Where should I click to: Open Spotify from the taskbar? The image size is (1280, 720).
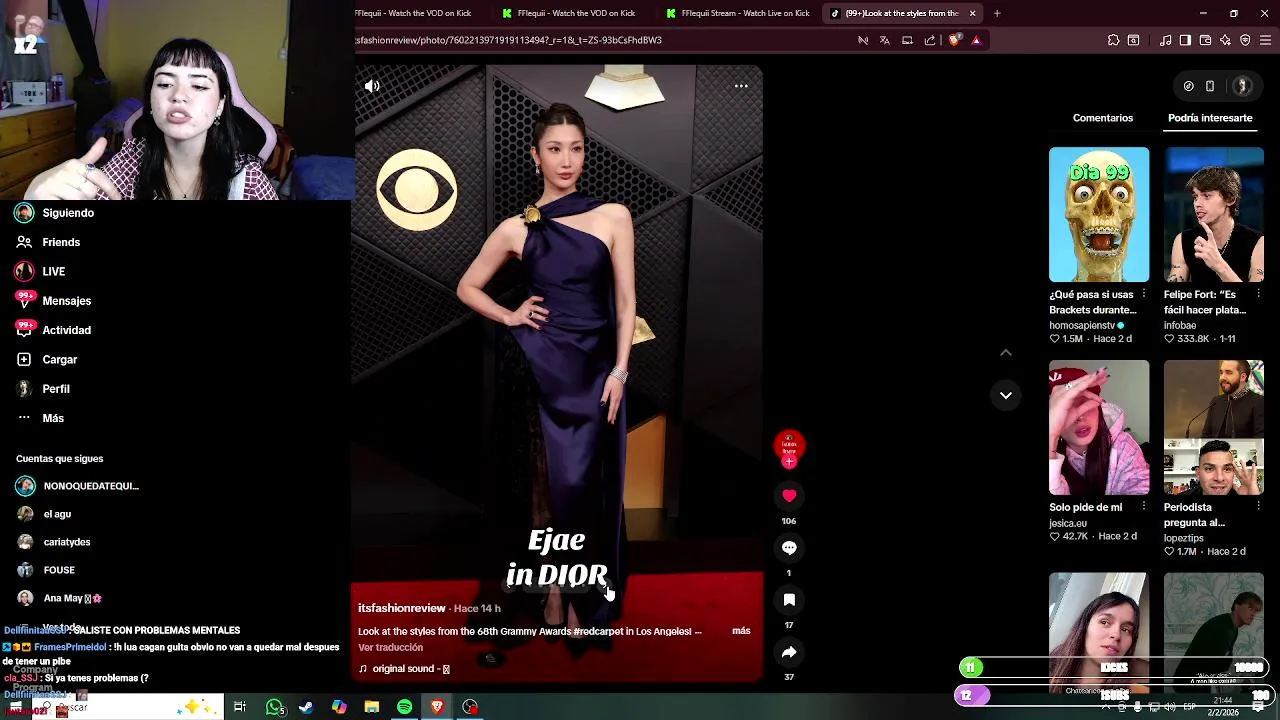pyautogui.click(x=404, y=707)
